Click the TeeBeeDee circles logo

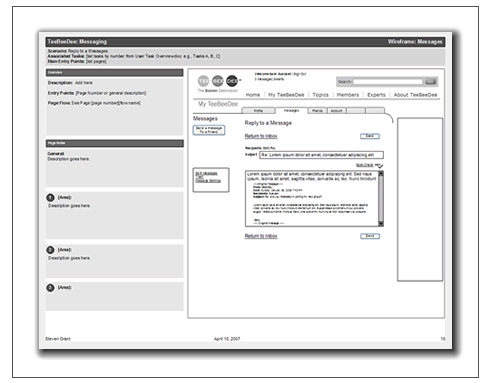[x=218, y=81]
